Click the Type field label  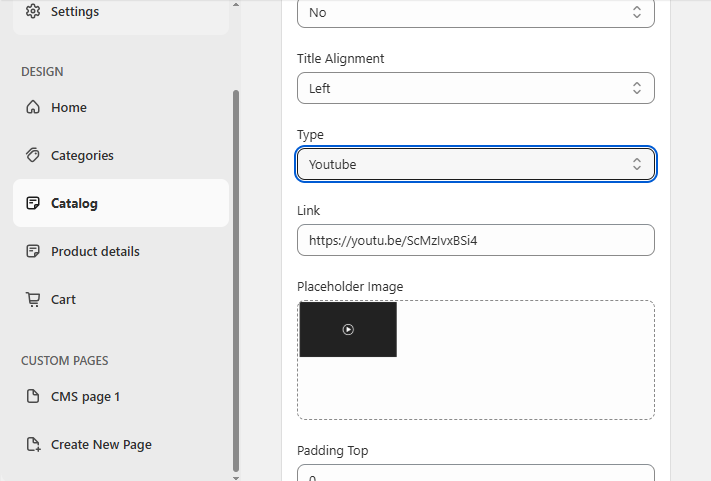(x=310, y=135)
